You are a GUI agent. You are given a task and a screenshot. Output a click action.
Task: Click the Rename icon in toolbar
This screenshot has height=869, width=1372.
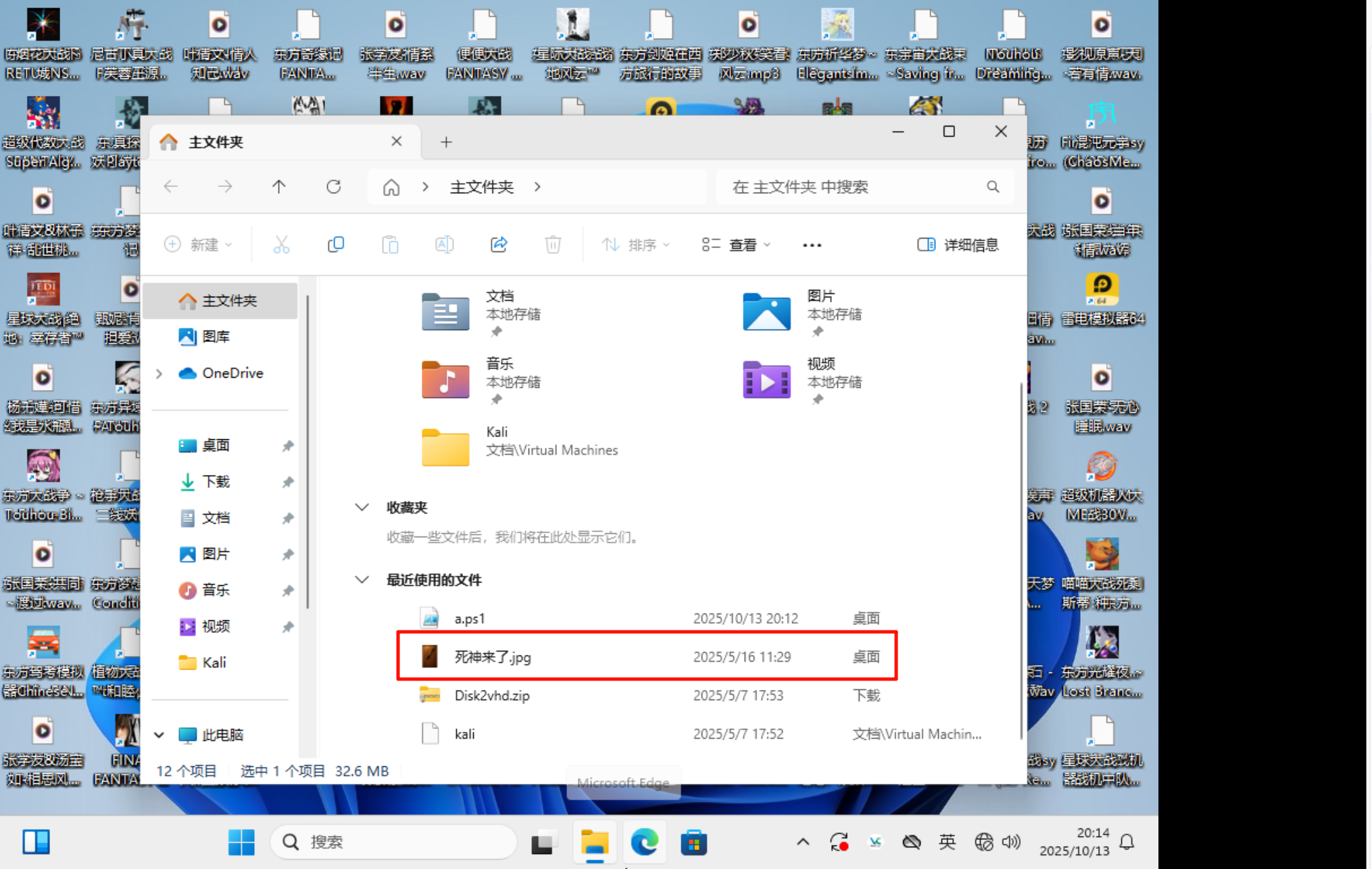click(x=444, y=245)
